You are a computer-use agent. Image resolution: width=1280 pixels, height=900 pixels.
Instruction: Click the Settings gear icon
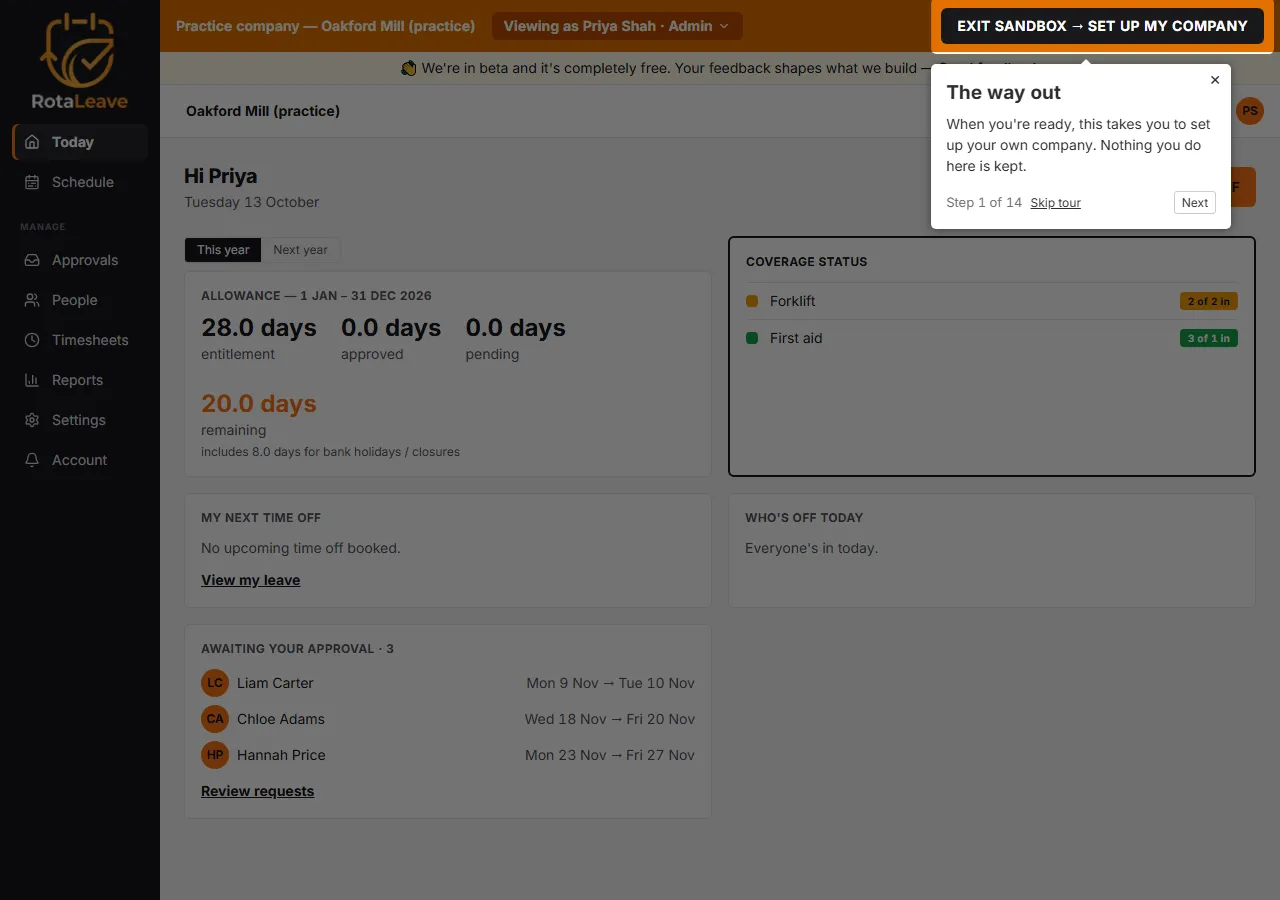pos(32,420)
